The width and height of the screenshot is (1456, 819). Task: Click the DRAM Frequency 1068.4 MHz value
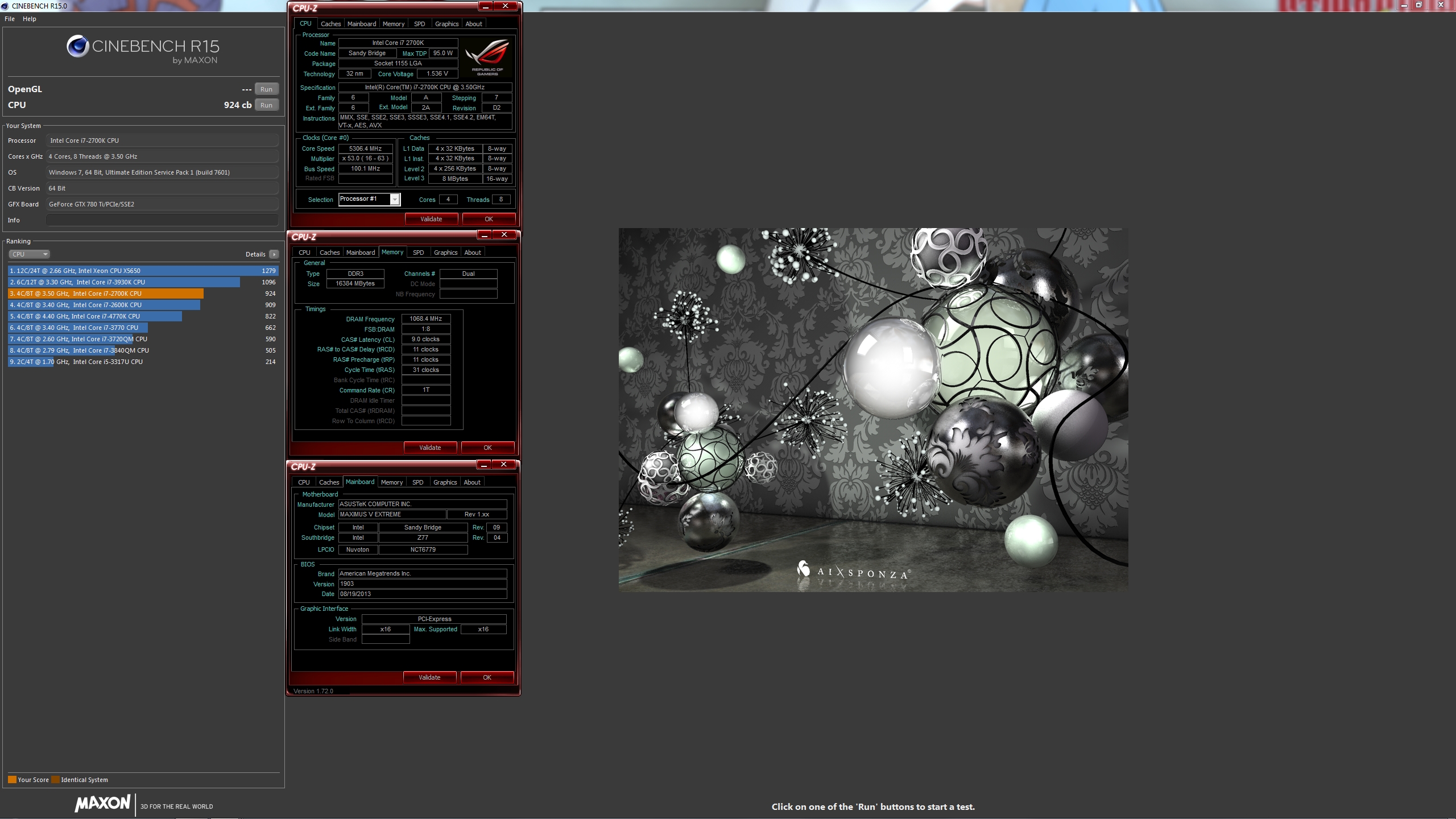click(426, 318)
